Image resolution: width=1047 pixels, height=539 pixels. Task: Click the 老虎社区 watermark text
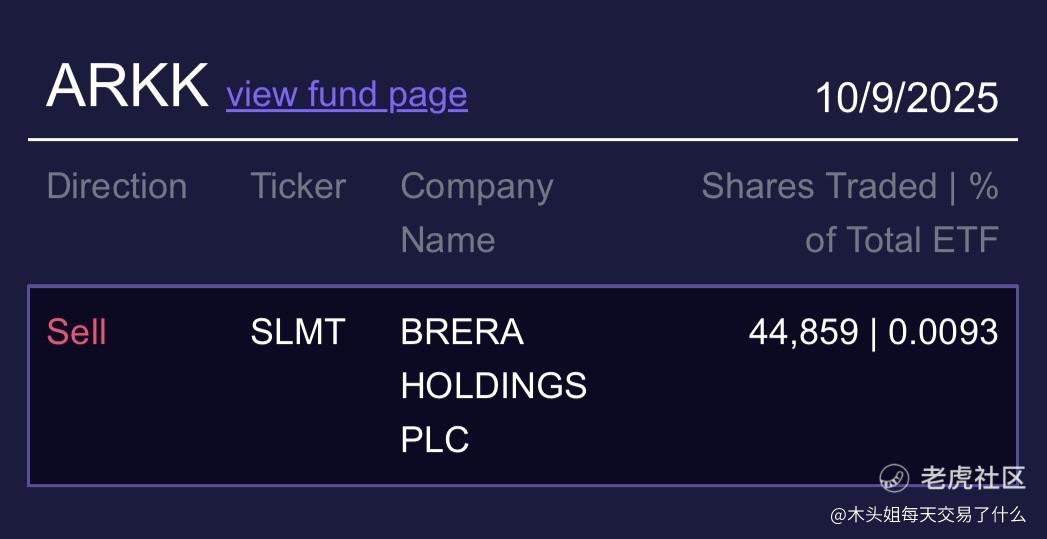coord(972,478)
